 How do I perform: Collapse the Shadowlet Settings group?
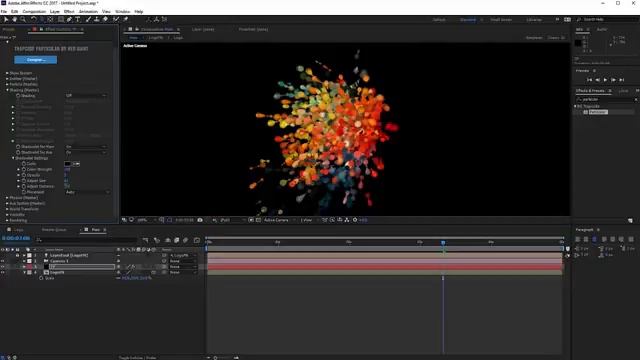point(13,158)
